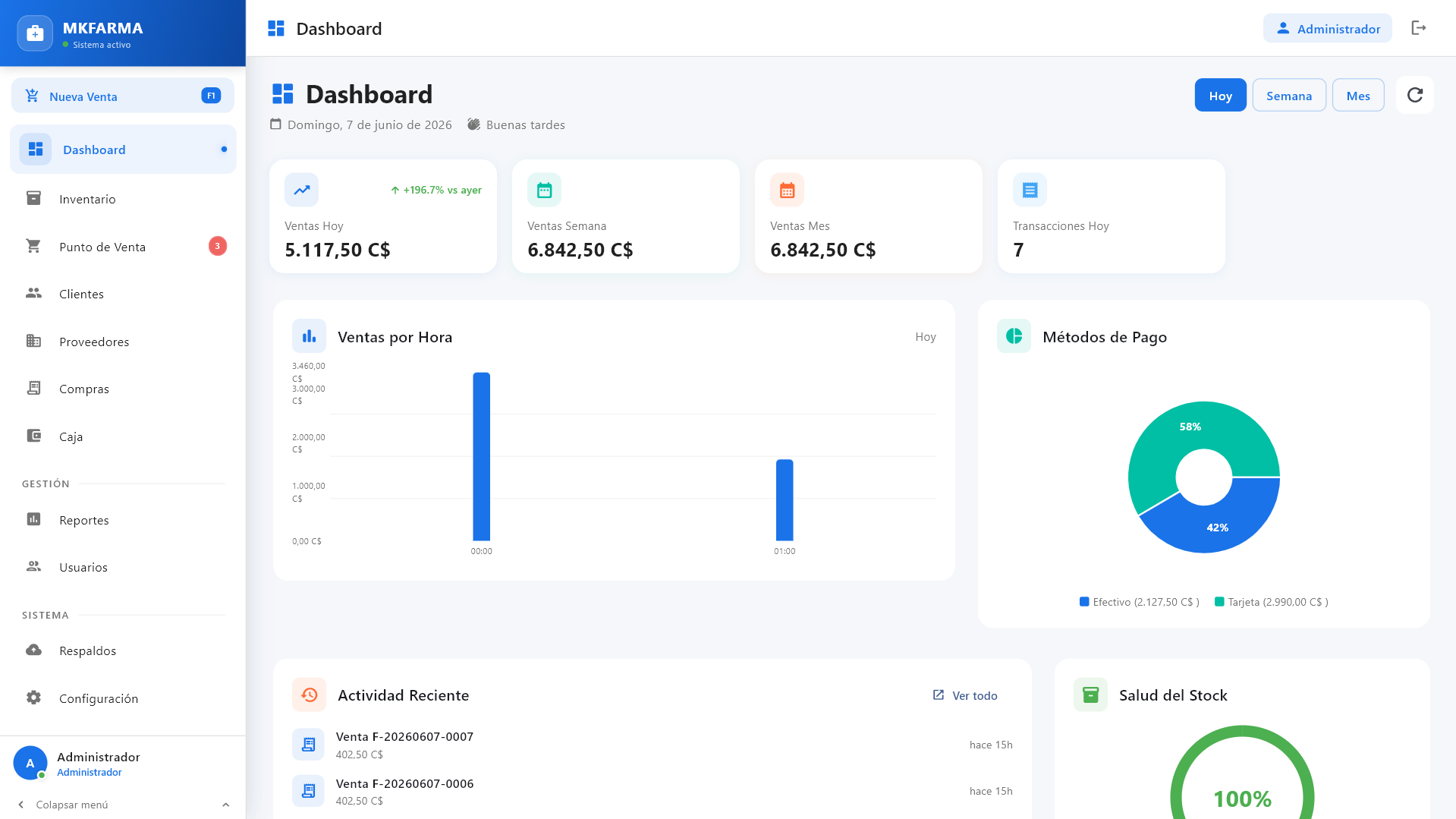Click the administrator avatar circle A
Image resolution: width=1456 pixels, height=819 pixels.
(30, 764)
